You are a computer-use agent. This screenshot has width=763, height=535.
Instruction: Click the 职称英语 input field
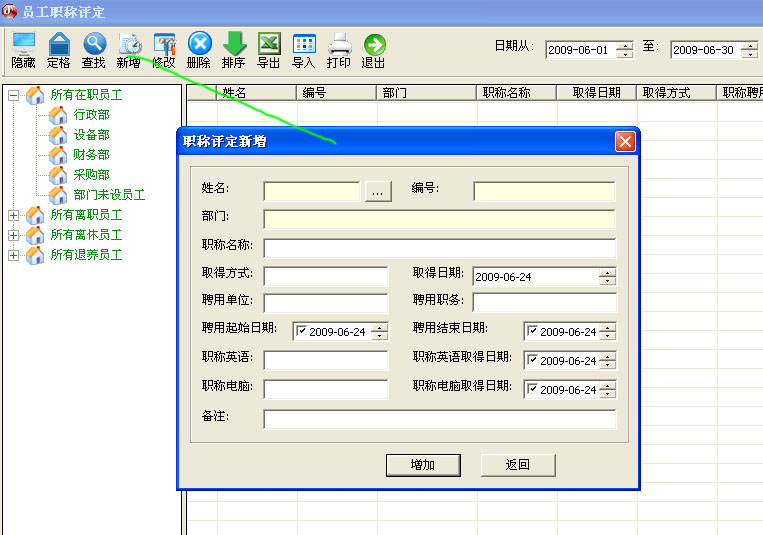[326, 361]
